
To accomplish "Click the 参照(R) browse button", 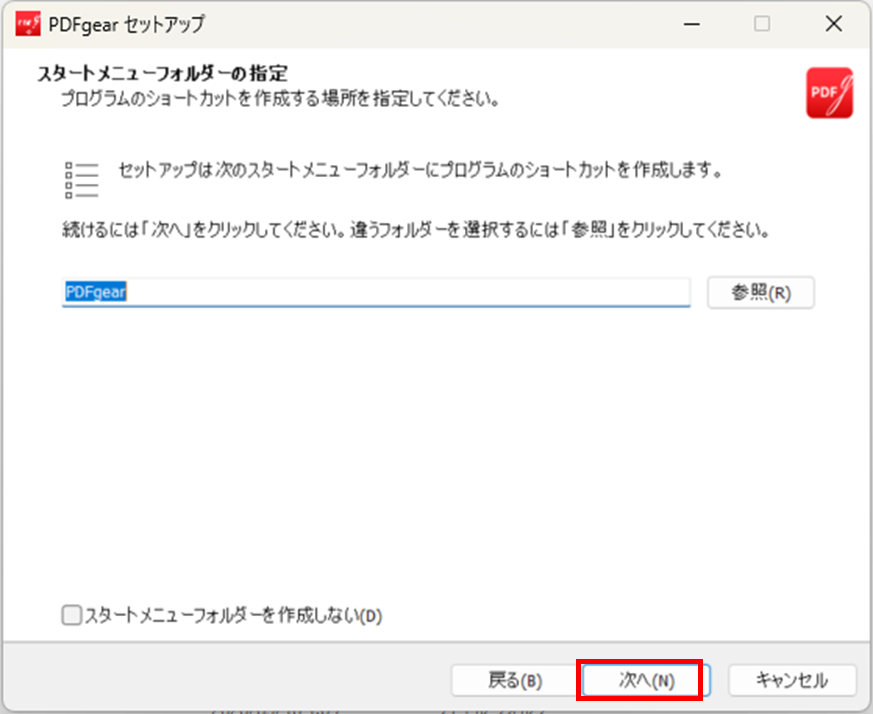I will tap(761, 292).
